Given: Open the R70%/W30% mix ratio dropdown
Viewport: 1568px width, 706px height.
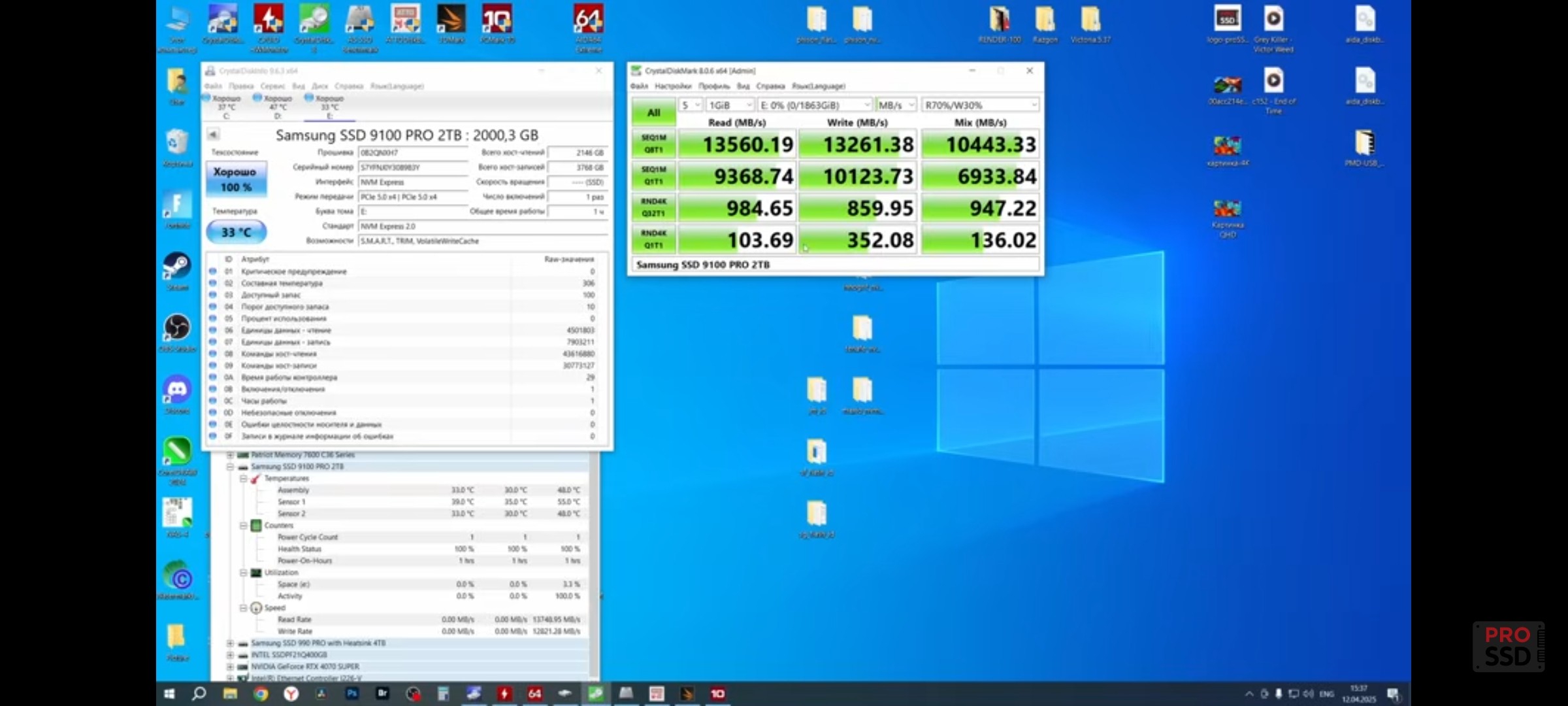Looking at the screenshot, I should click(979, 105).
